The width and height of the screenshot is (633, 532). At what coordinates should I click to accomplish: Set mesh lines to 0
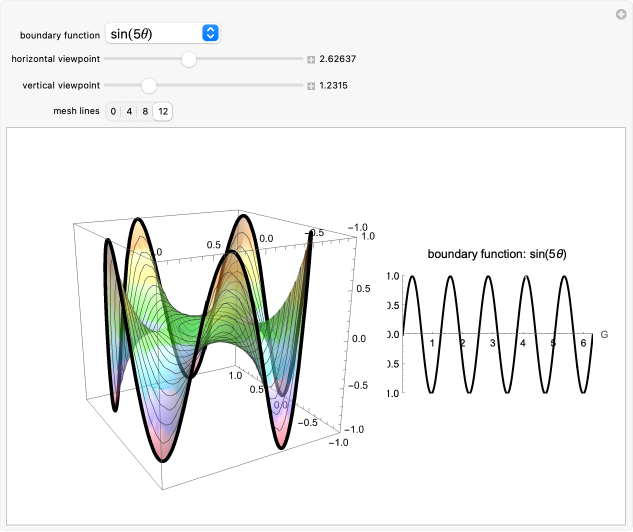113,111
